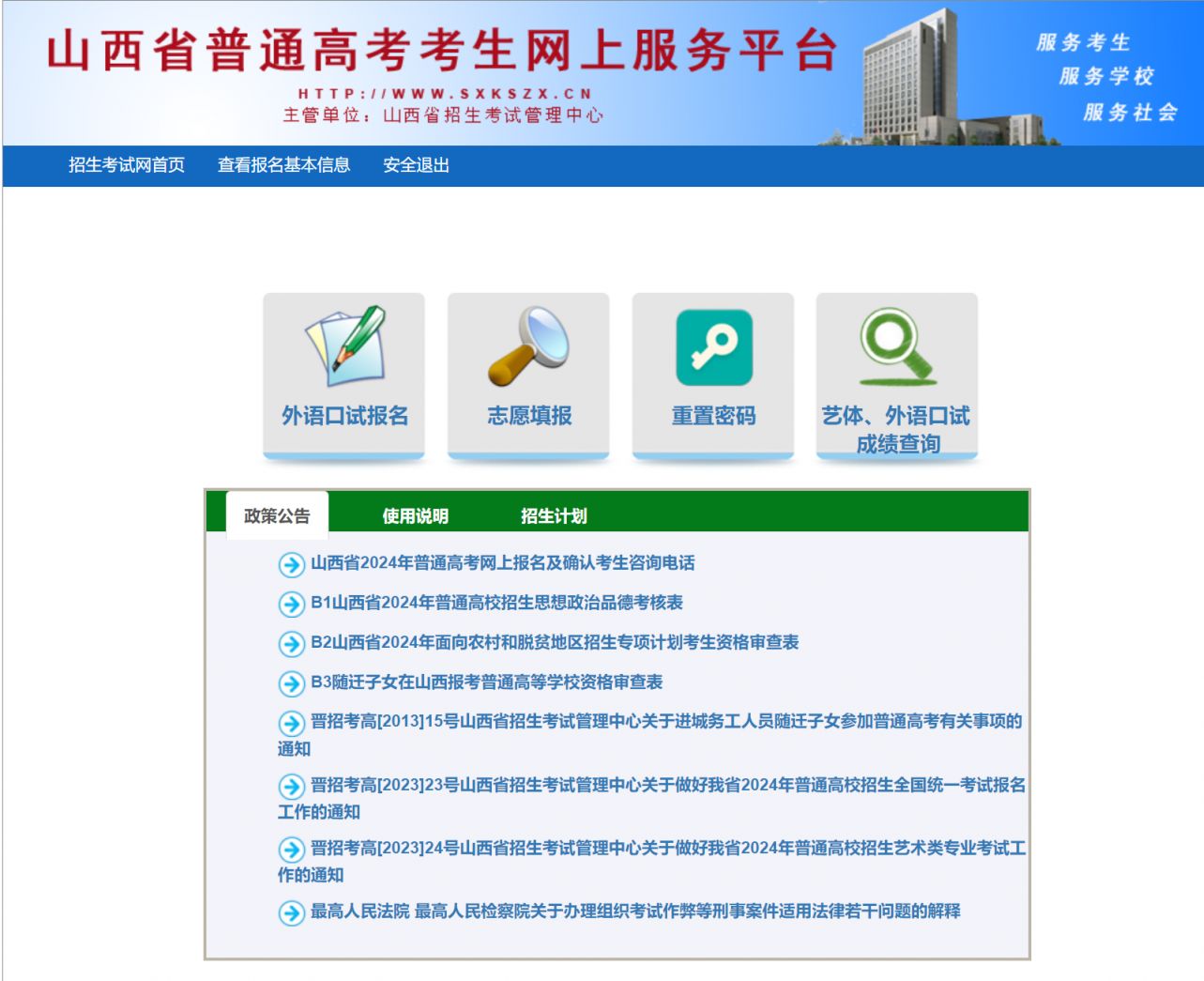Image resolution: width=1204 pixels, height=981 pixels.
Task: Click the green magnifier icon for 成绩查询
Action: [x=898, y=347]
